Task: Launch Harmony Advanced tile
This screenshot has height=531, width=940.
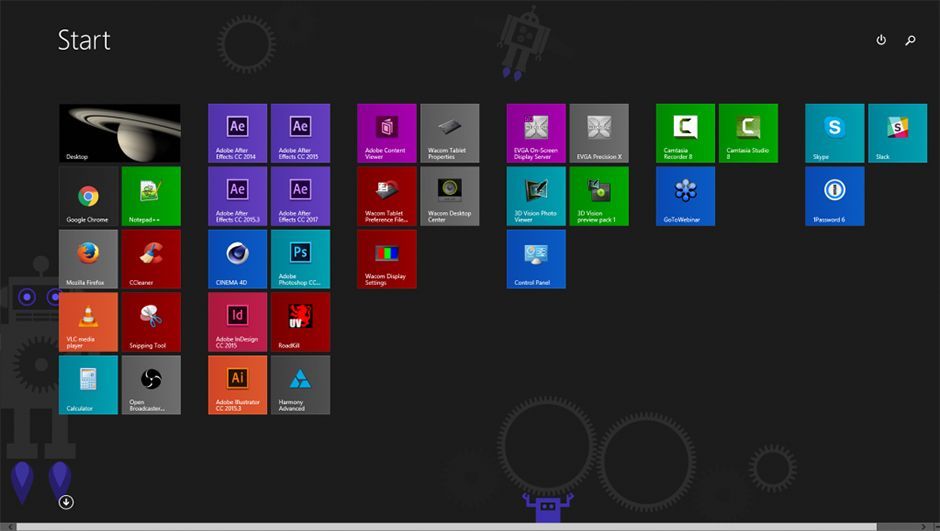Action: click(300, 385)
